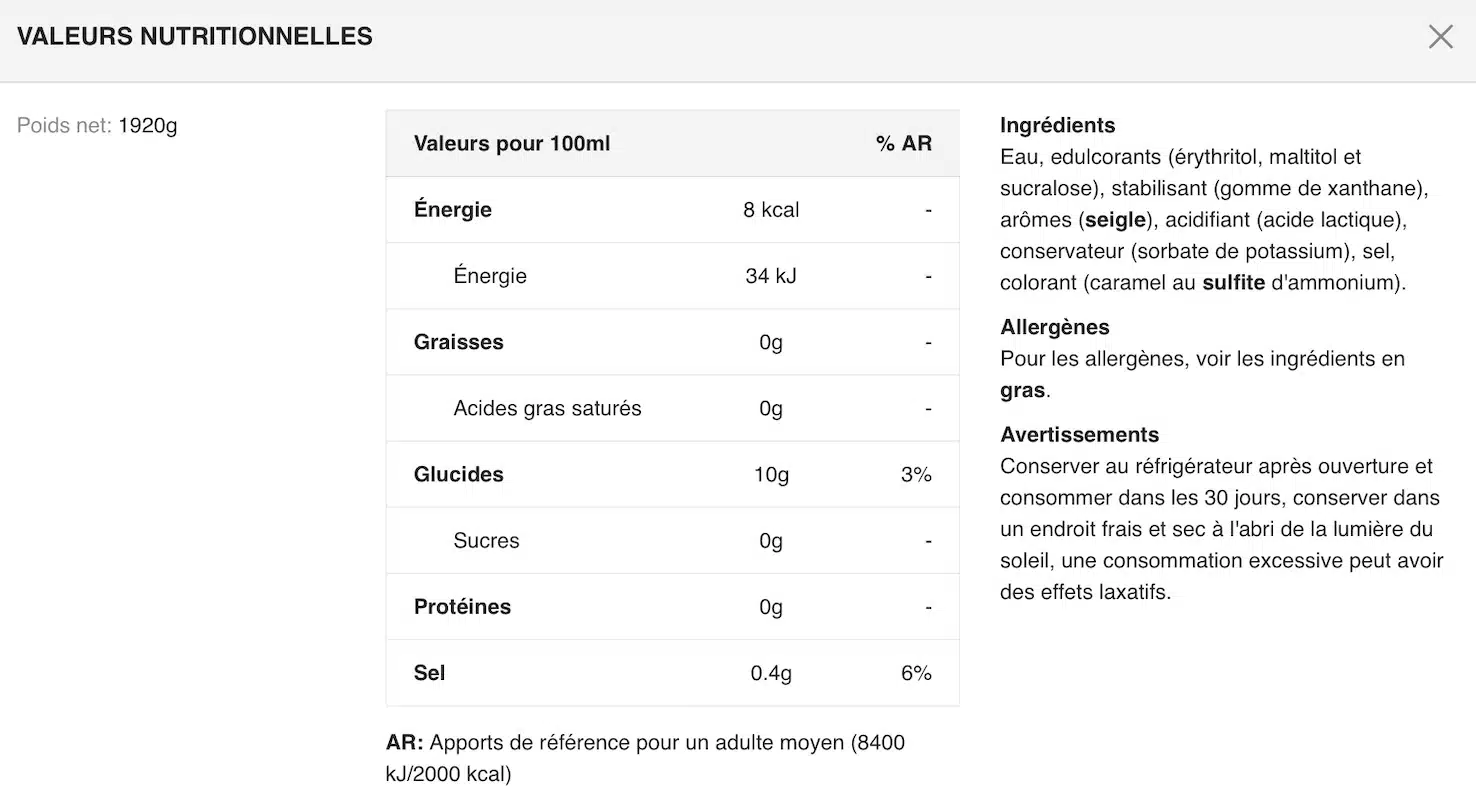Click the VALEURS NUTRITIONNELLES title
This screenshot has width=1476, height=802.
click(x=195, y=37)
